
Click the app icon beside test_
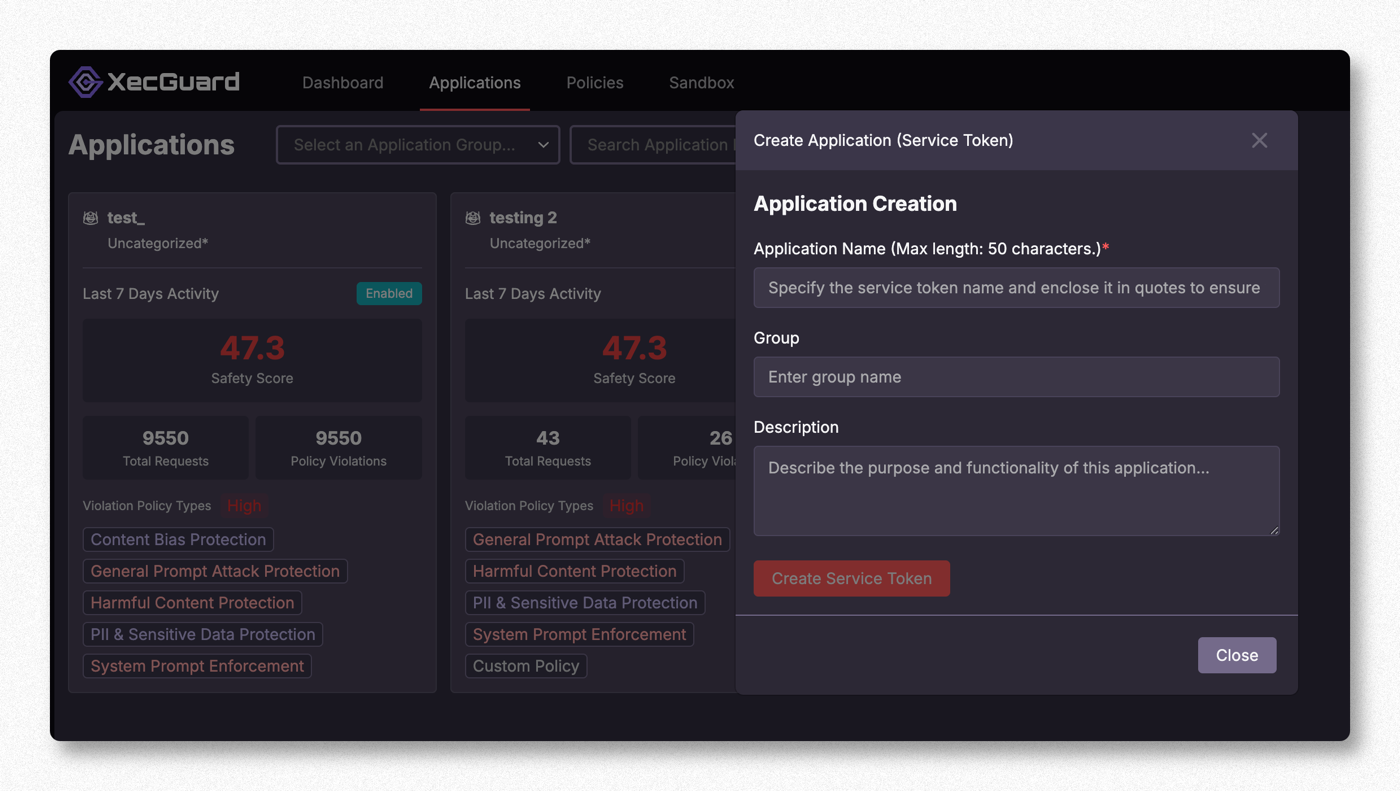click(x=91, y=218)
